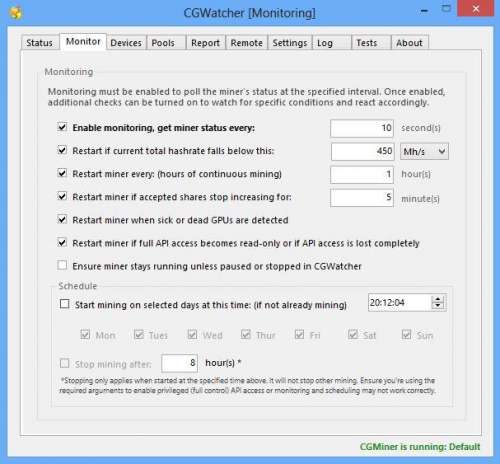Screen dimensions: 500x464
Task: Enable the Stop mining after checkbox
Action: (x=65, y=363)
